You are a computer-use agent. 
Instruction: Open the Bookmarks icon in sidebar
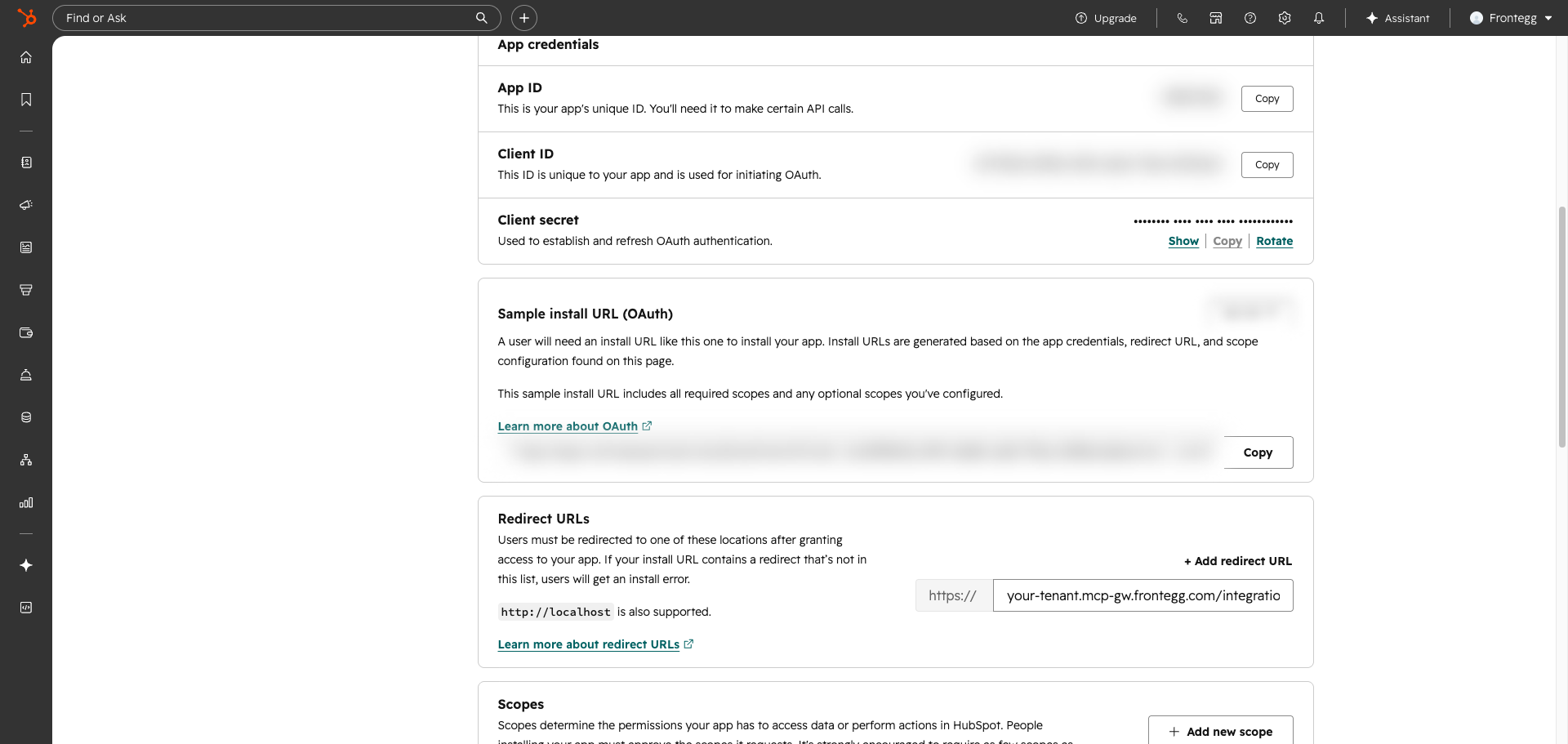(x=26, y=100)
